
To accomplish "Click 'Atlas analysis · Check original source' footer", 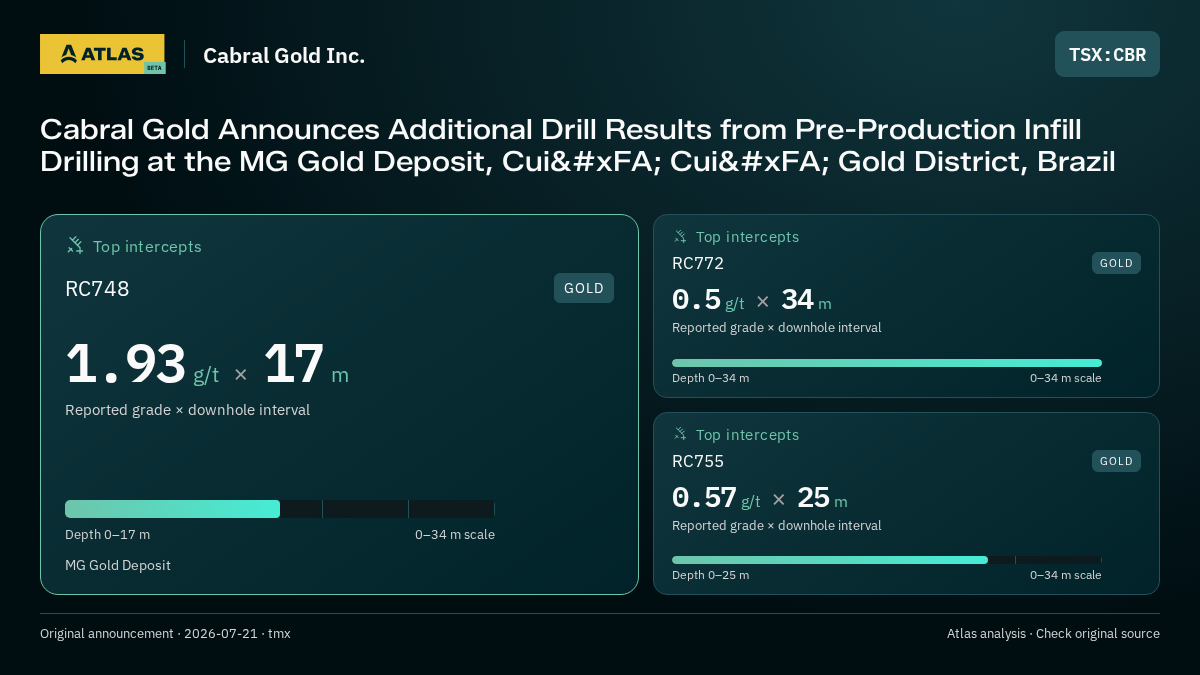I will tap(1053, 633).
